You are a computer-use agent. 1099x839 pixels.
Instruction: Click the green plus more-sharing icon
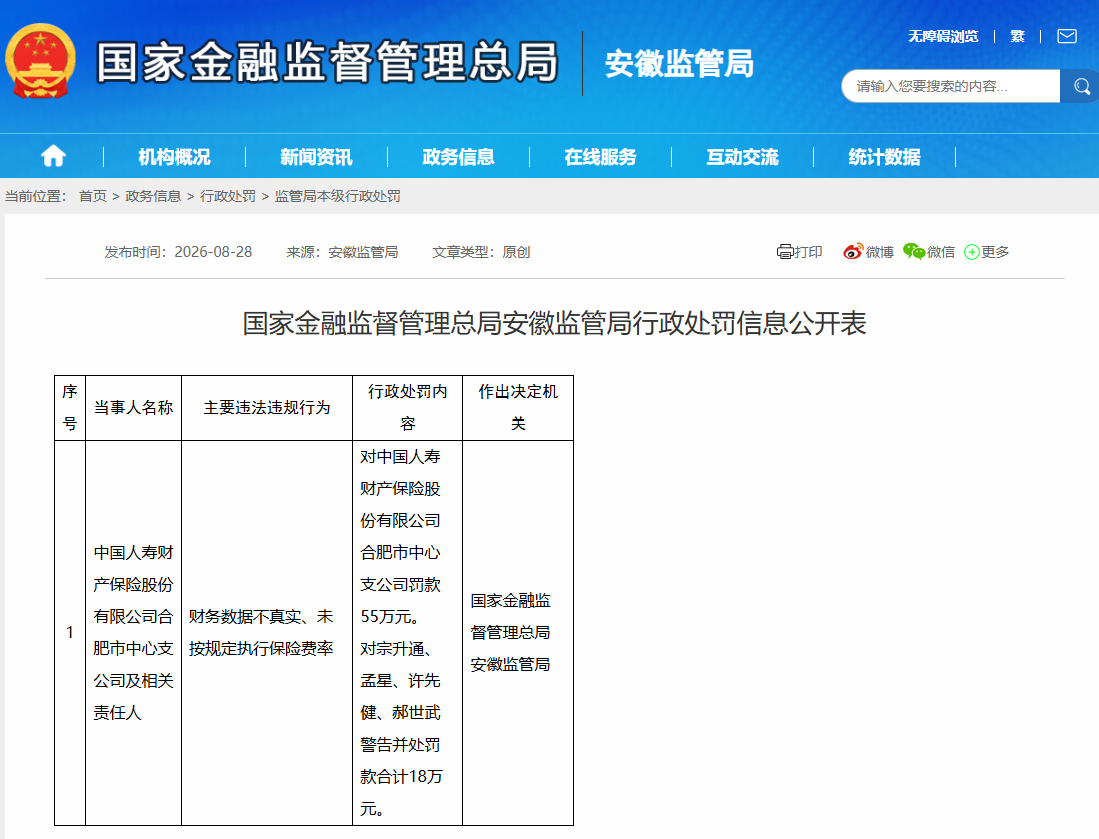point(971,252)
